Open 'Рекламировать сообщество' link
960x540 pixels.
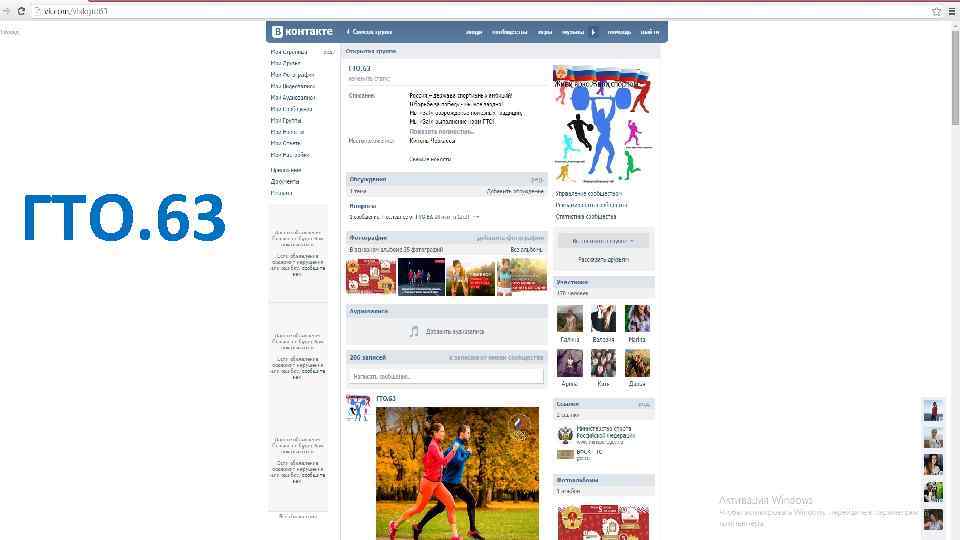(x=591, y=205)
